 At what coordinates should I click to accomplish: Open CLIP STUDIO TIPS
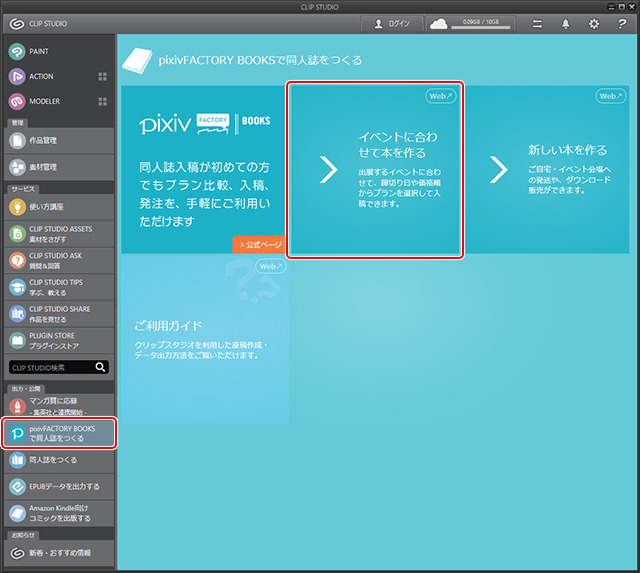click(x=59, y=287)
